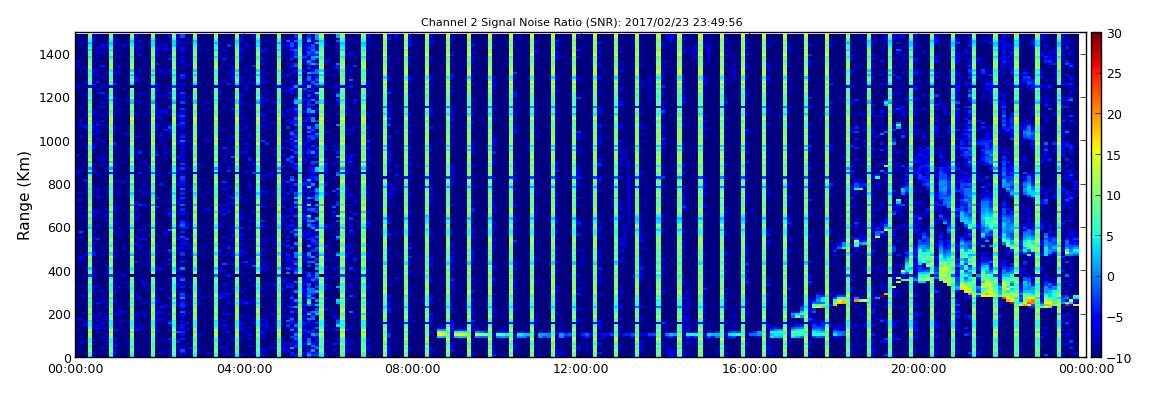Click the 800 range tick label
Viewport: 1150px width, 407px height.
(60, 185)
